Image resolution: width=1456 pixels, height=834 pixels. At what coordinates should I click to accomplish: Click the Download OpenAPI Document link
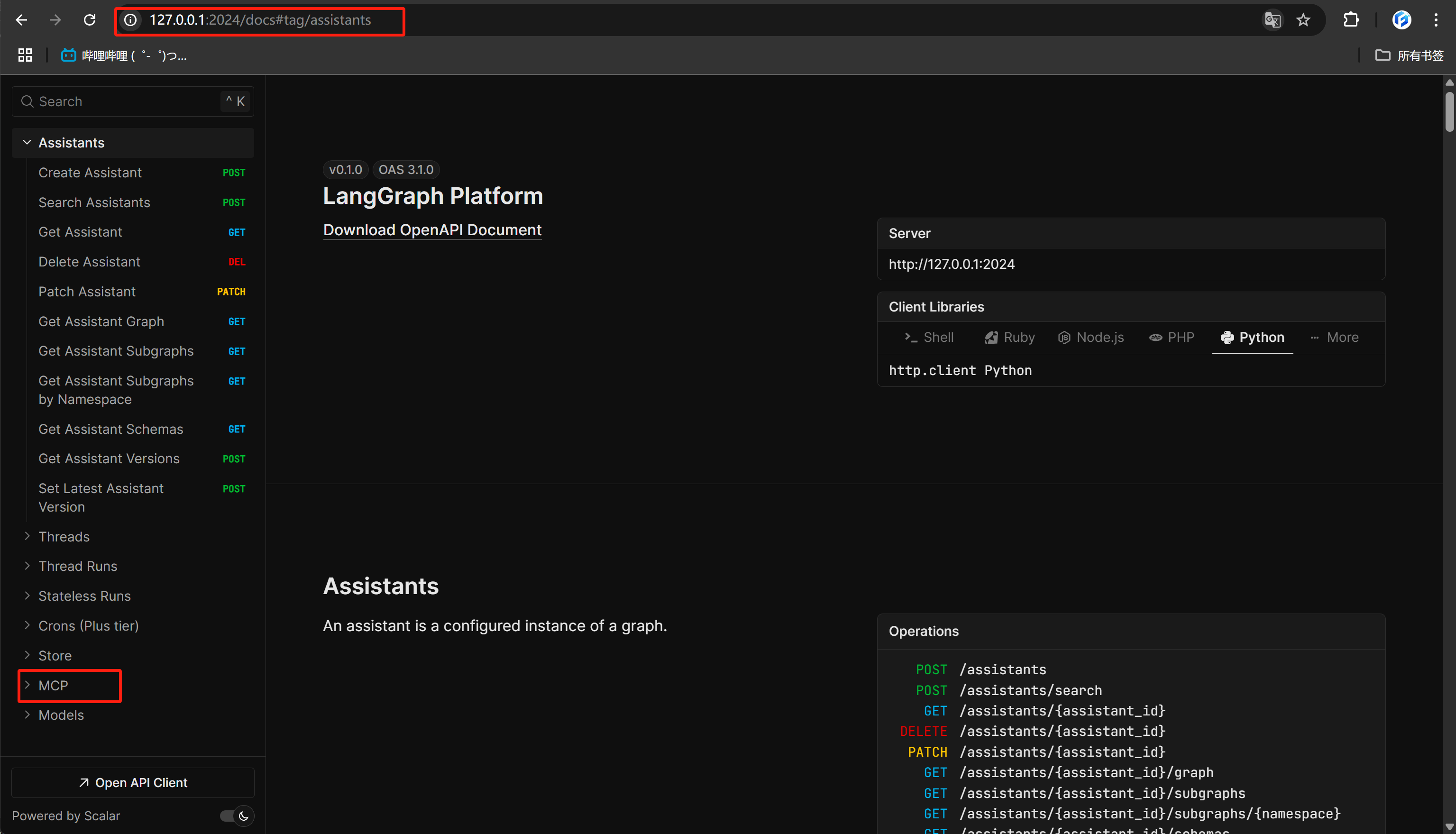tap(432, 229)
